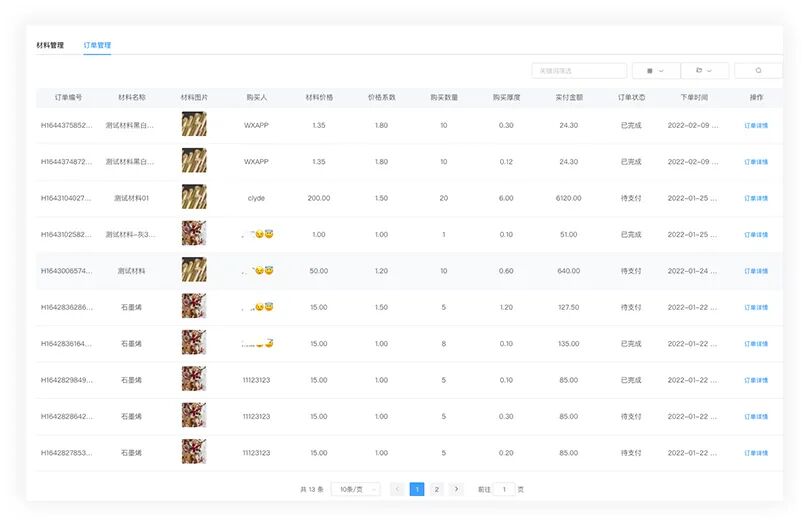This screenshot has width=807, height=525.
Task: Click the paid amount 127.50
Action: pos(569,307)
